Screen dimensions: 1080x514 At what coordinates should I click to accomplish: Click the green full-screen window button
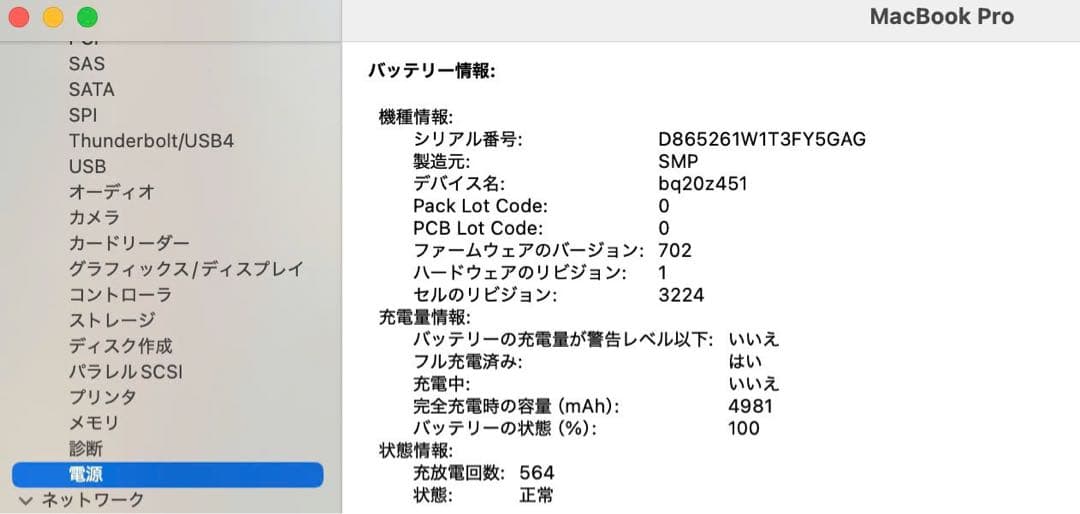pyautogui.click(x=87, y=17)
